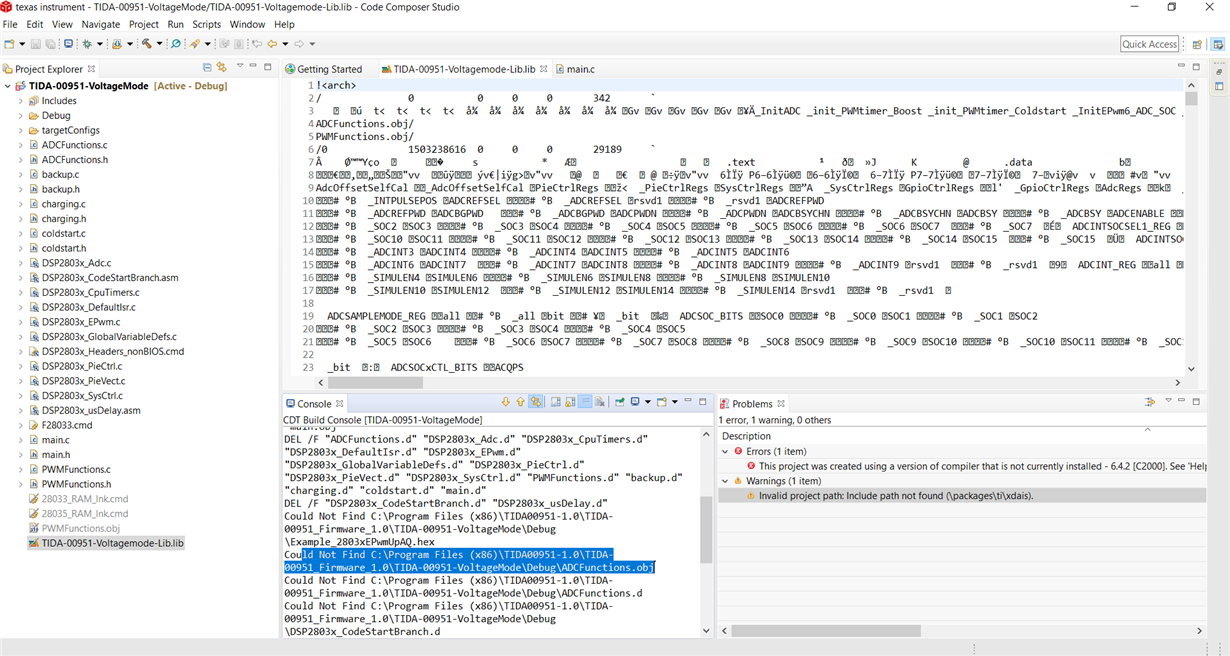Click the Open Perspective icon

[1196, 44]
